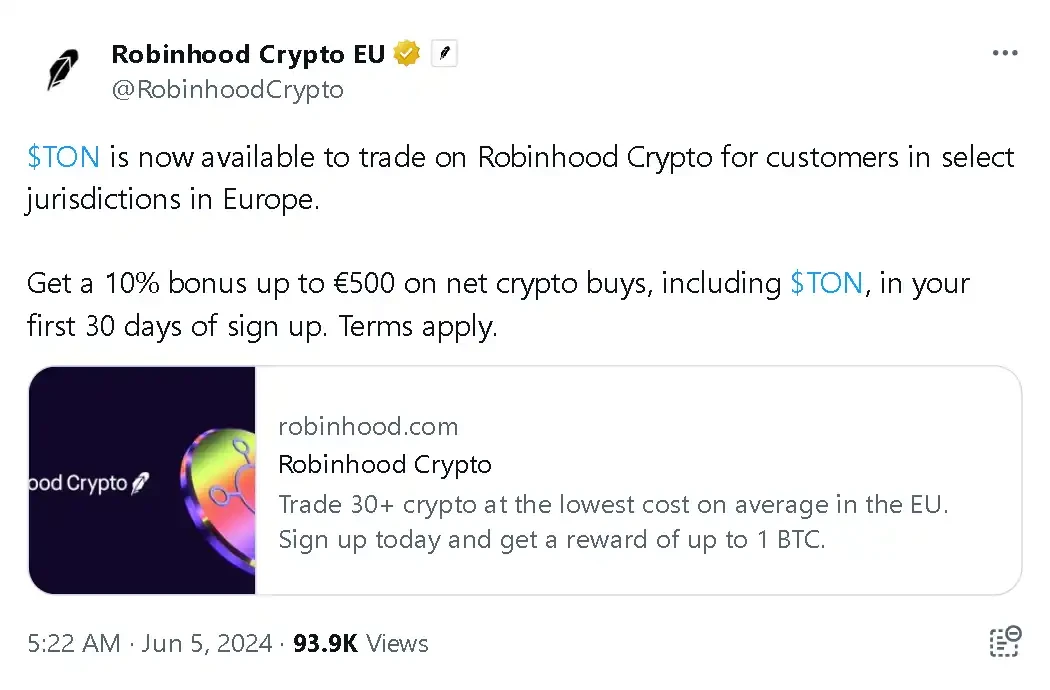The width and height of the screenshot is (1050, 690).
Task: Click the $TON cashtag in the first sentence
Action: 62,157
